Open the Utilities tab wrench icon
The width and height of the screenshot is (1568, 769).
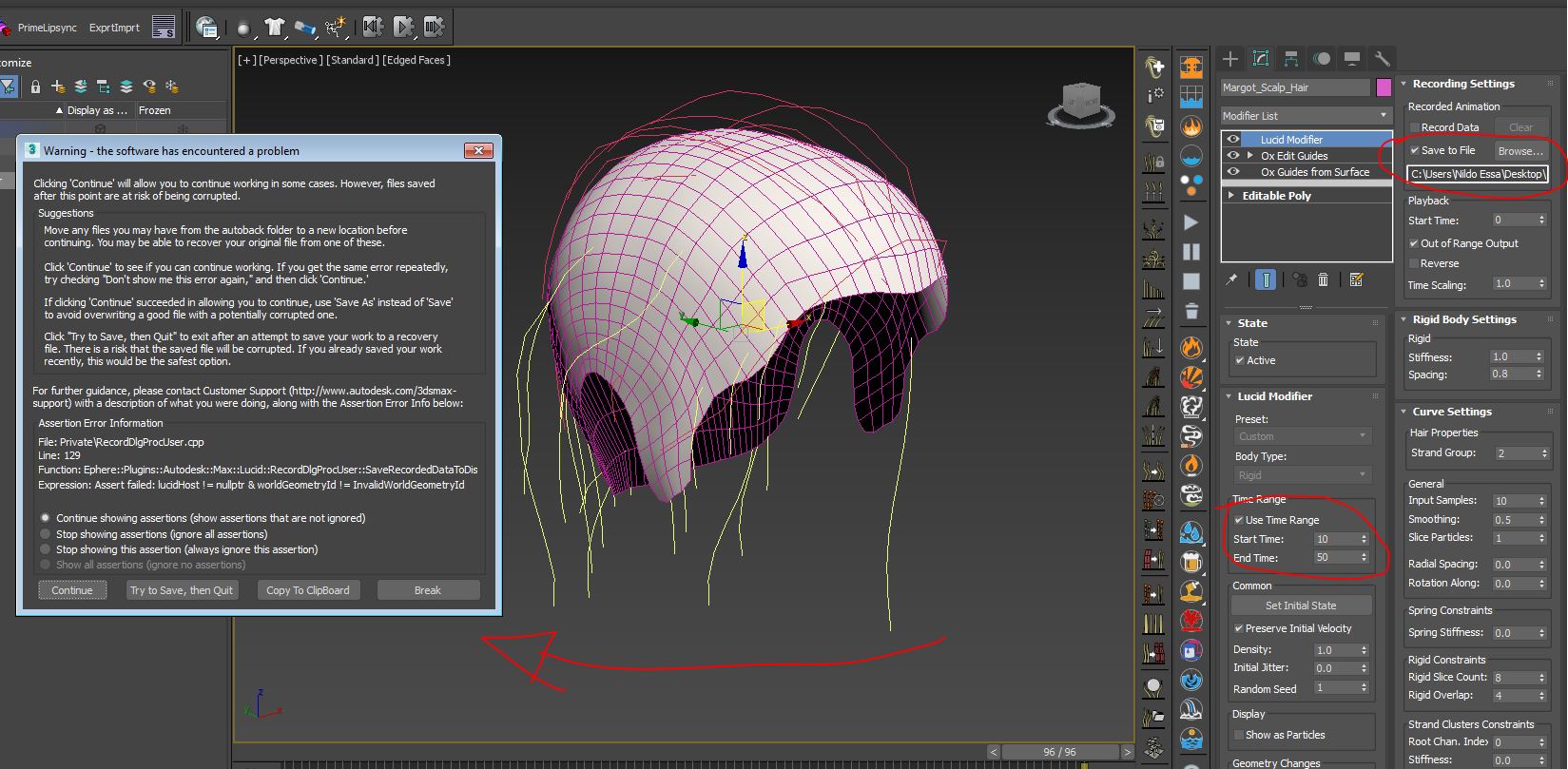(1382, 59)
